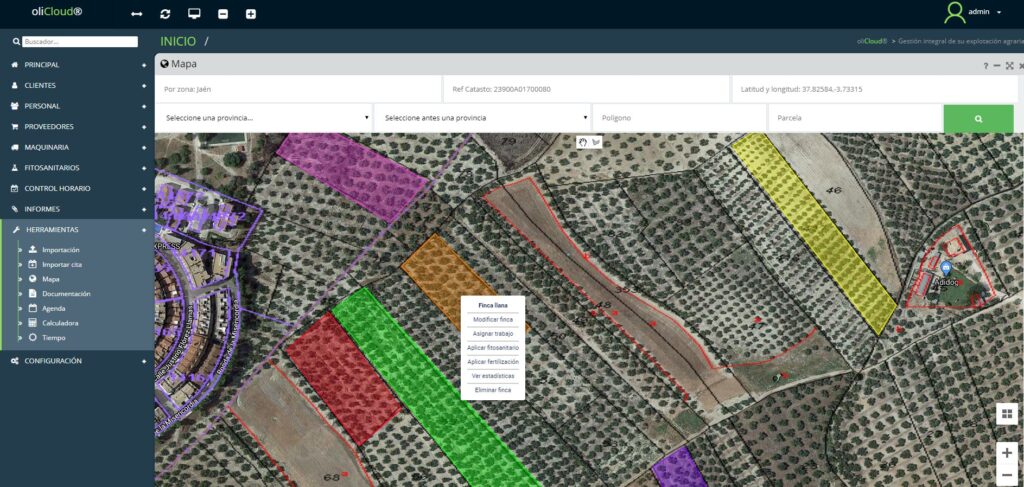The image size is (1024, 487).
Task: Choose Modificar finca in the context menu
Action: (x=493, y=320)
